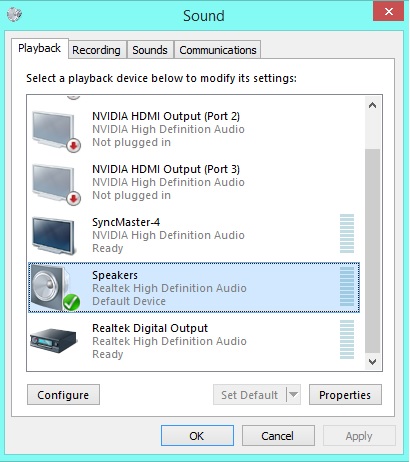Click the SyncMaster-4 volume level meter
Screen dimensions: 410x462
point(347,234)
